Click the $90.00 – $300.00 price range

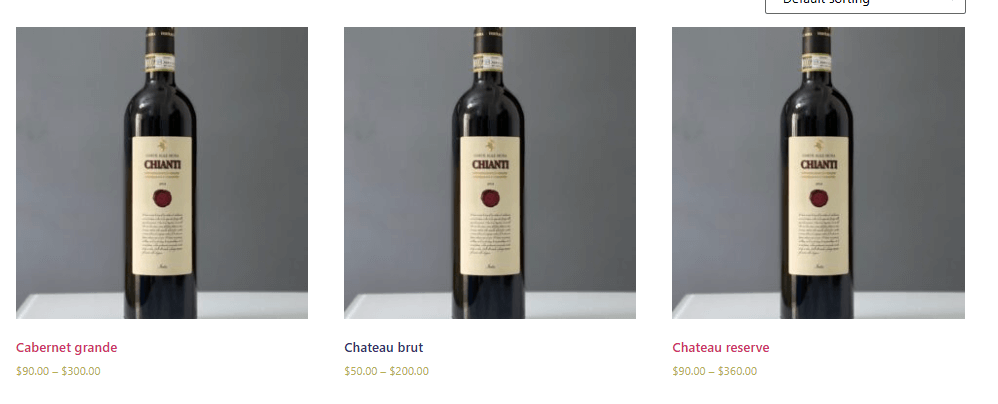tap(58, 371)
